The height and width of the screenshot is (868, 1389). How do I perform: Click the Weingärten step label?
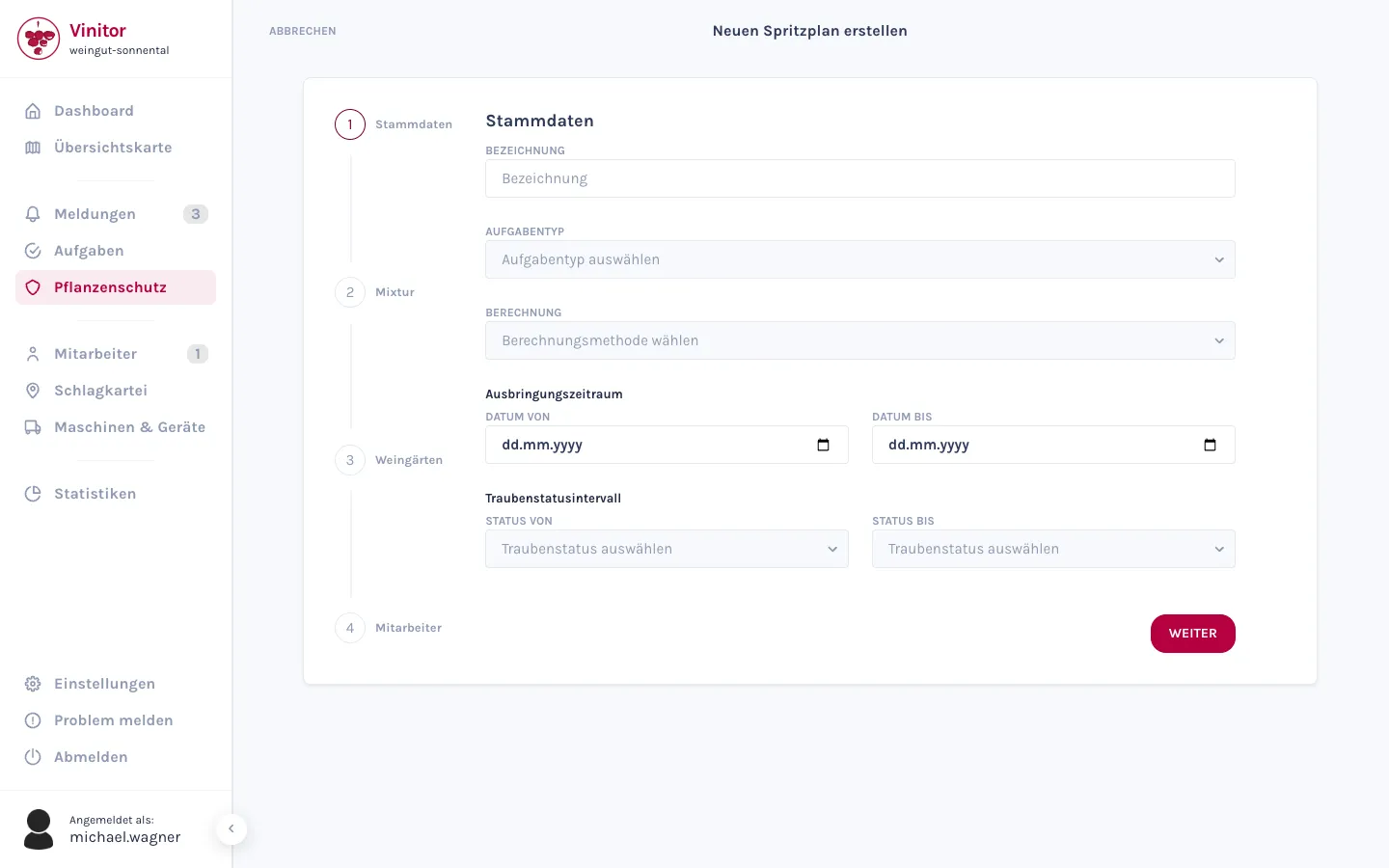click(409, 460)
